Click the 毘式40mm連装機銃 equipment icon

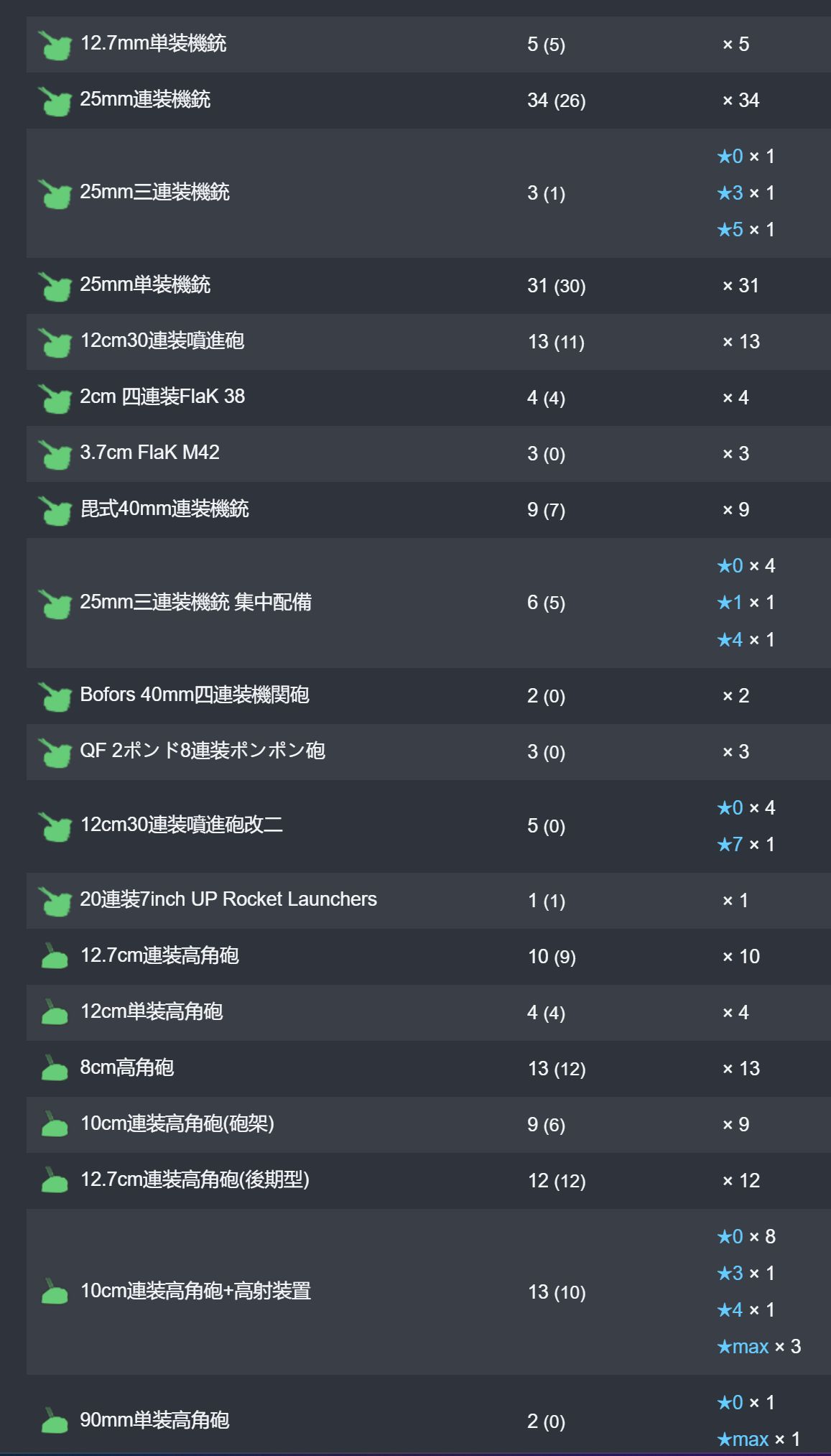click(55, 511)
